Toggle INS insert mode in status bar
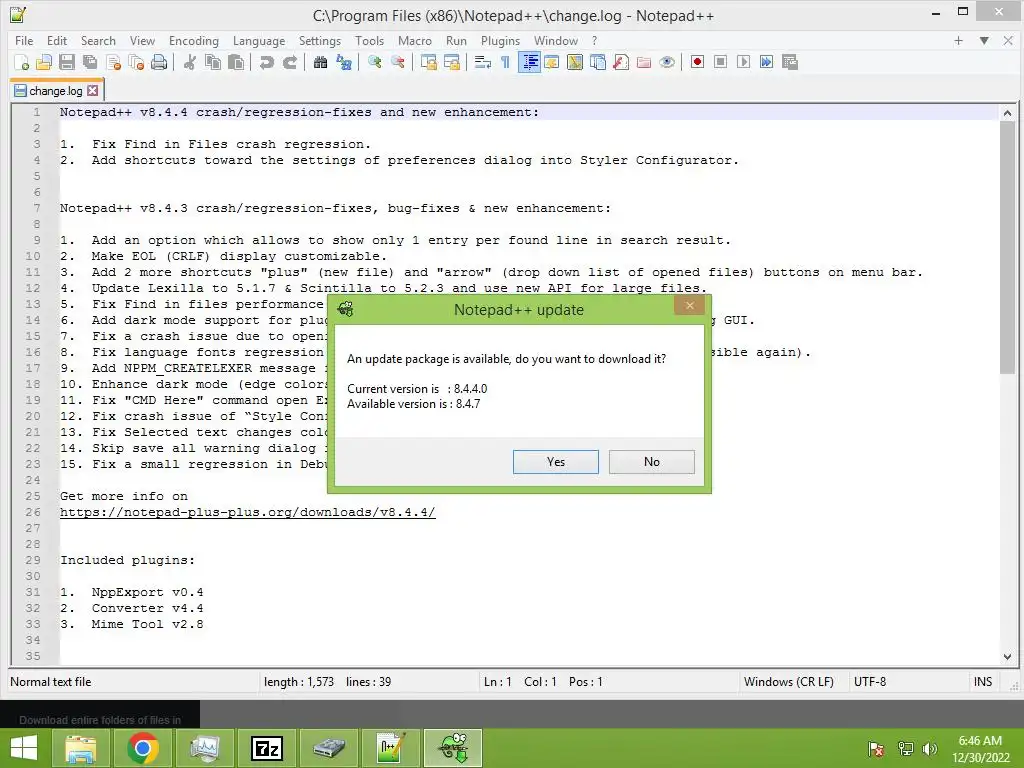Viewport: 1024px width, 768px height. [983, 682]
